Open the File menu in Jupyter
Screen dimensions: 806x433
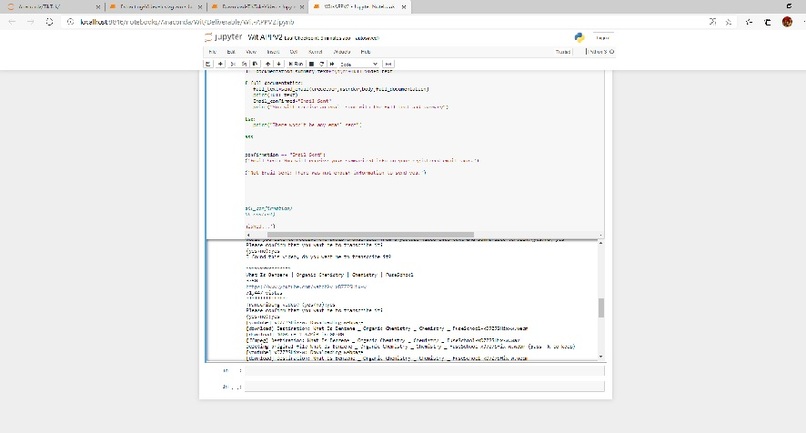point(212,52)
